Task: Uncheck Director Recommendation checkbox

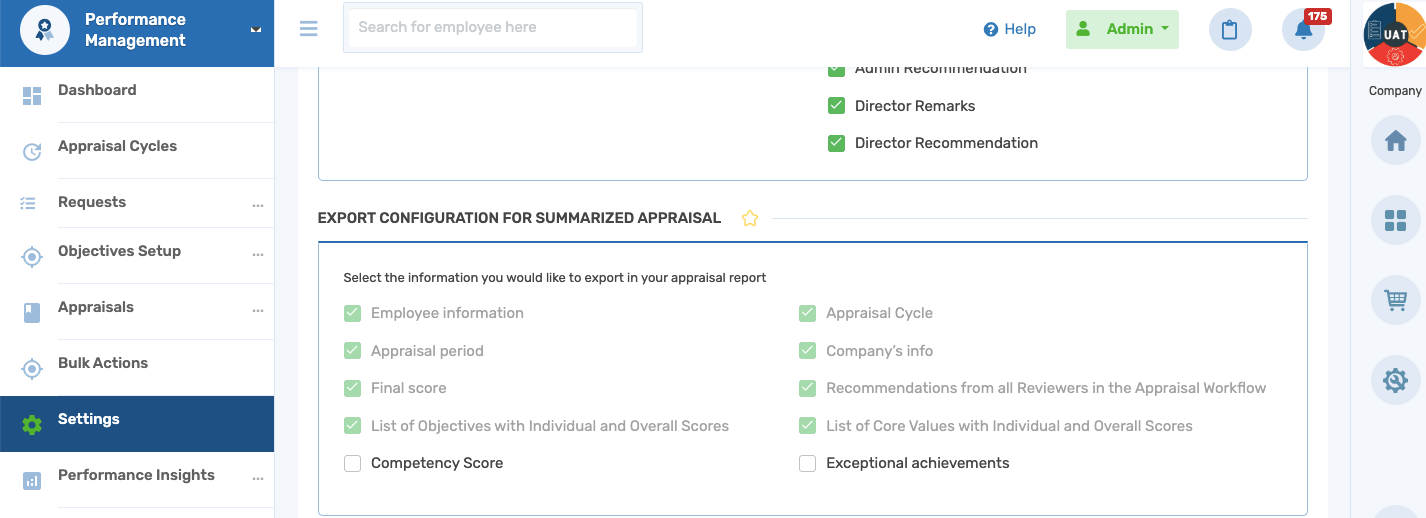Action: (836, 143)
